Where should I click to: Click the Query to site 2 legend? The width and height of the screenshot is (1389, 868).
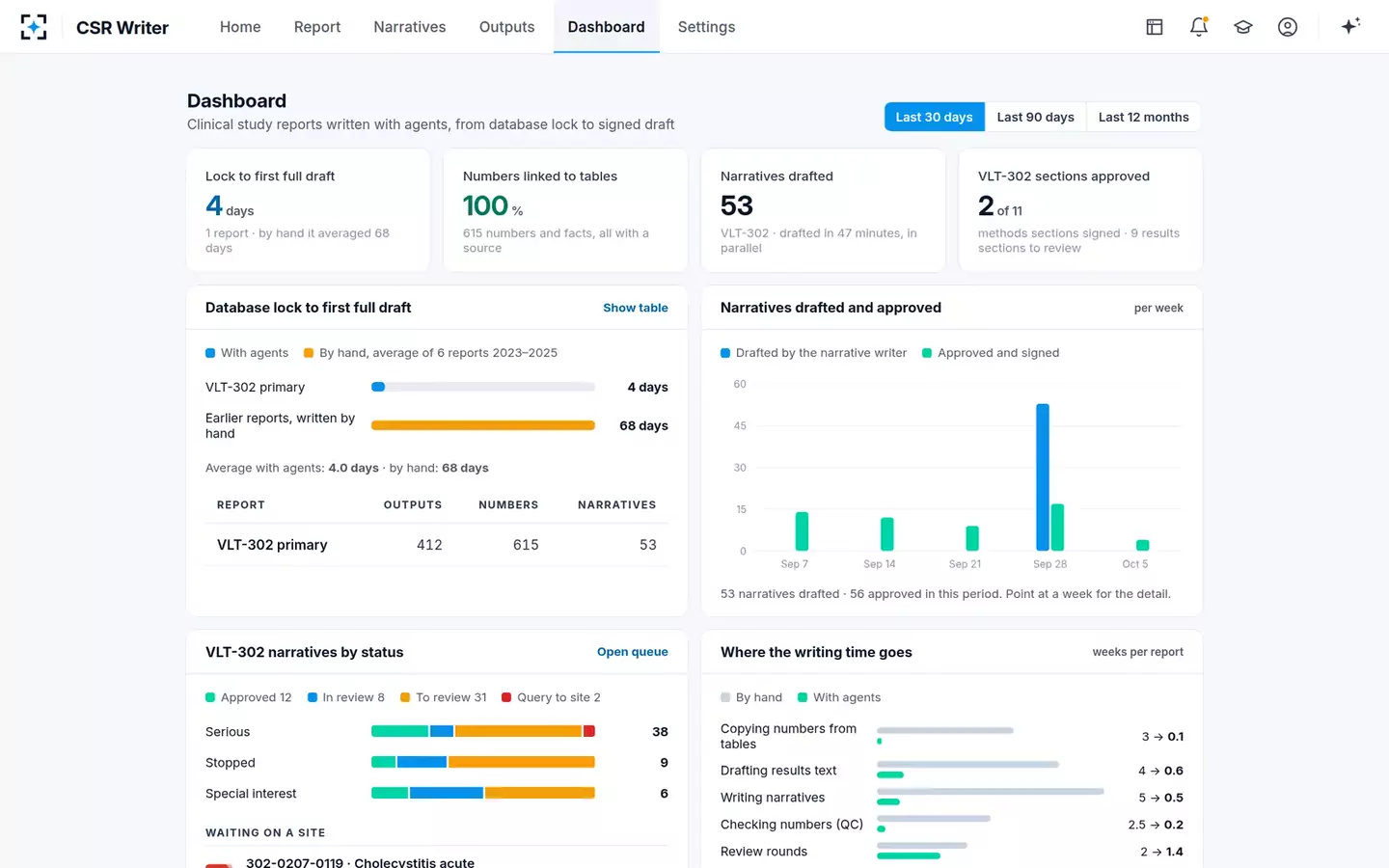click(551, 697)
